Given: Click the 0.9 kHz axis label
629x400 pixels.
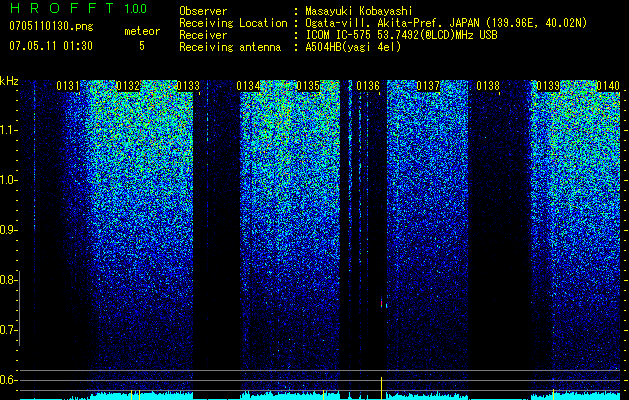Looking at the screenshot, I should tap(8, 230).
